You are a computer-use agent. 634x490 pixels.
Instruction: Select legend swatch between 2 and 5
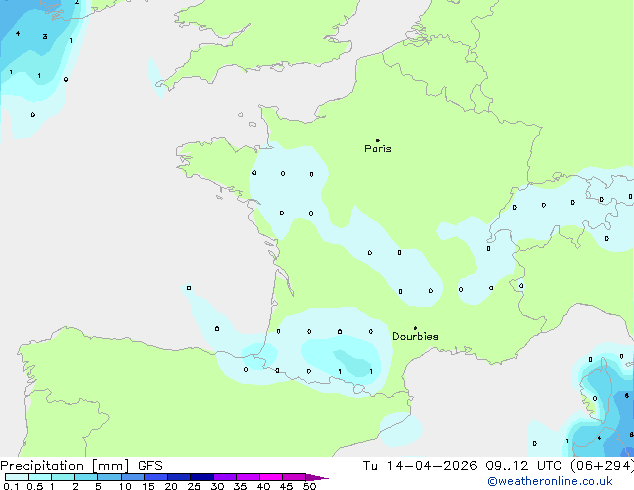pyautogui.click(x=86, y=477)
